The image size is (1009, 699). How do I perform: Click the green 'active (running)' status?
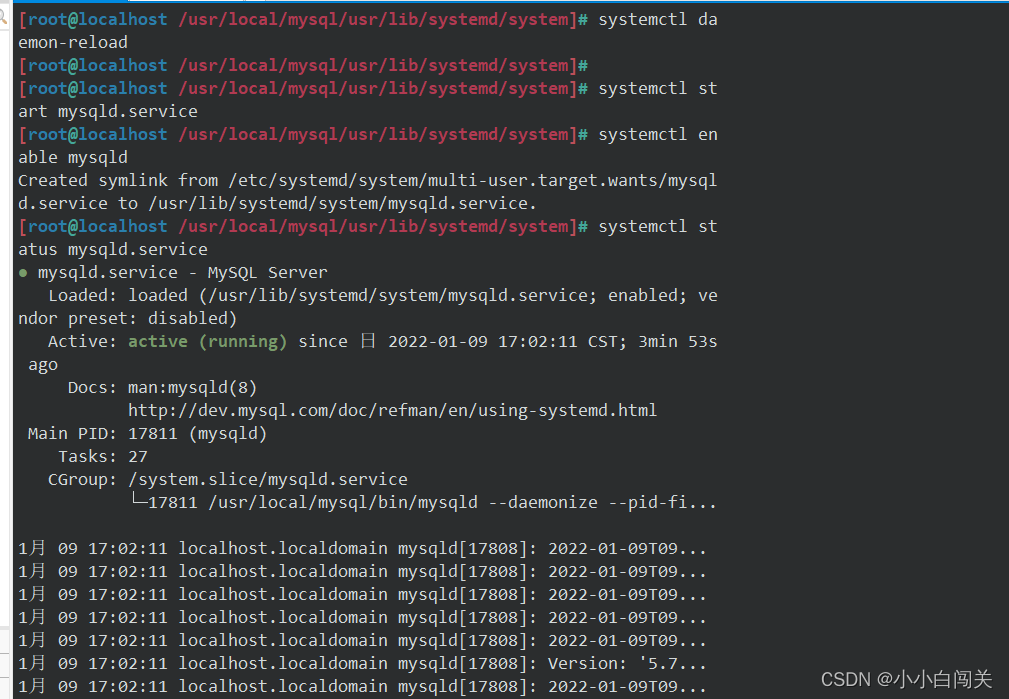(207, 342)
